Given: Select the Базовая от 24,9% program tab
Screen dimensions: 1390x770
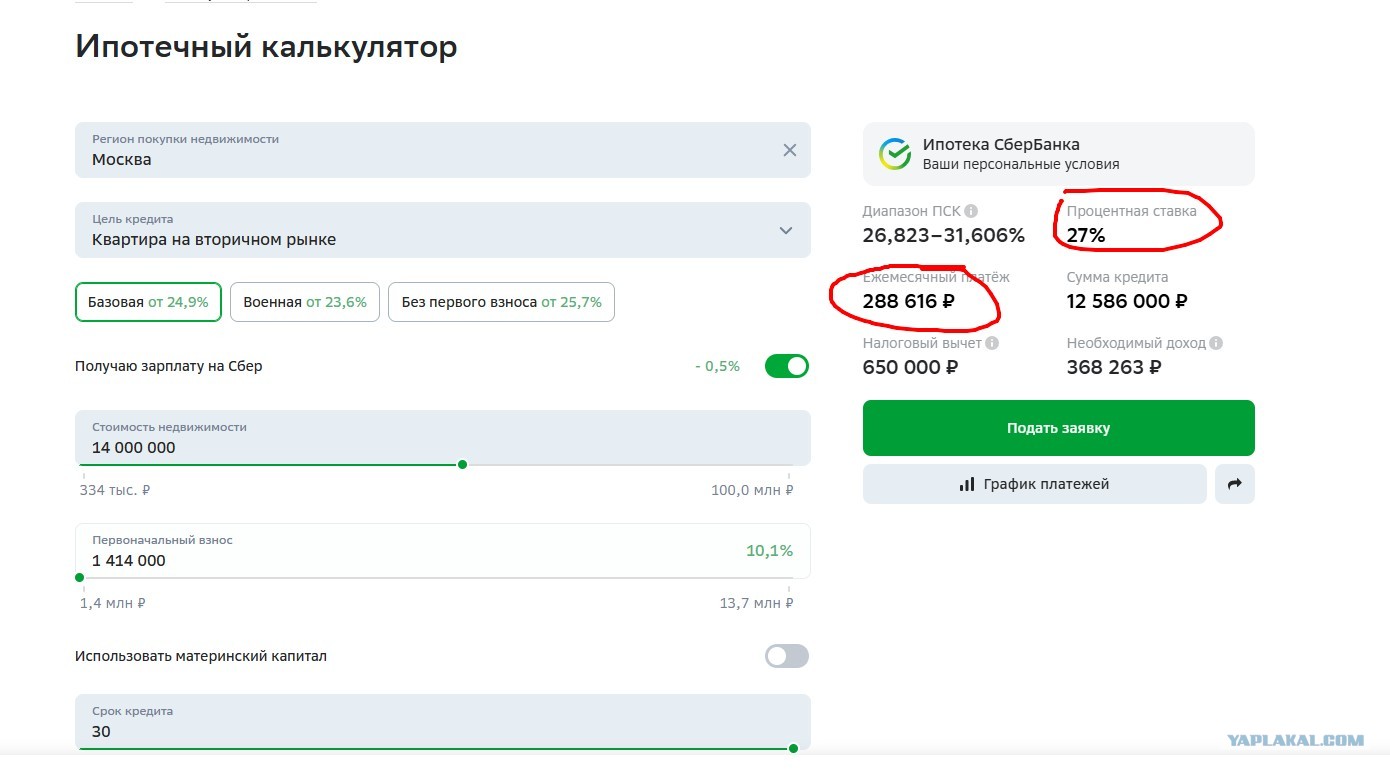Looking at the screenshot, I should [148, 302].
